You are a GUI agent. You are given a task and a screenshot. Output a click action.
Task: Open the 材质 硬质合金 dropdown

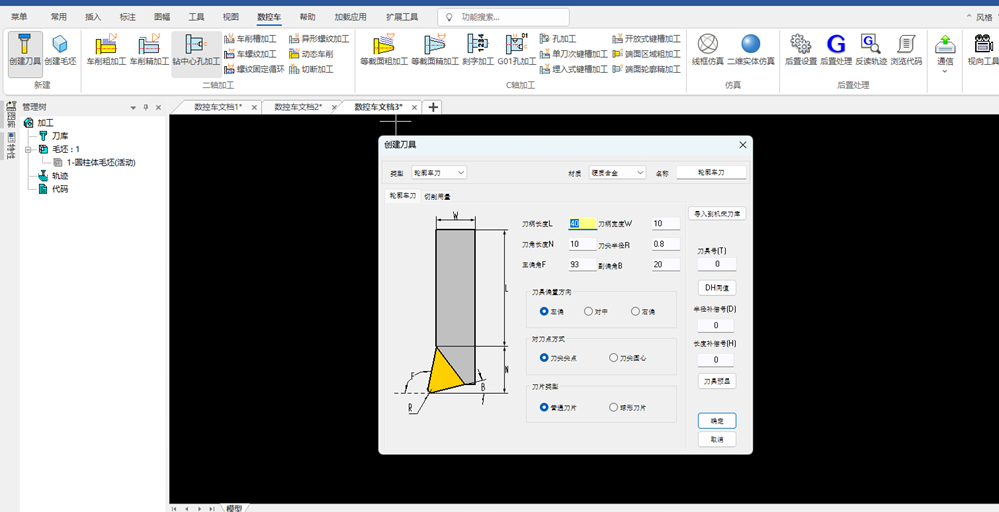click(617, 173)
